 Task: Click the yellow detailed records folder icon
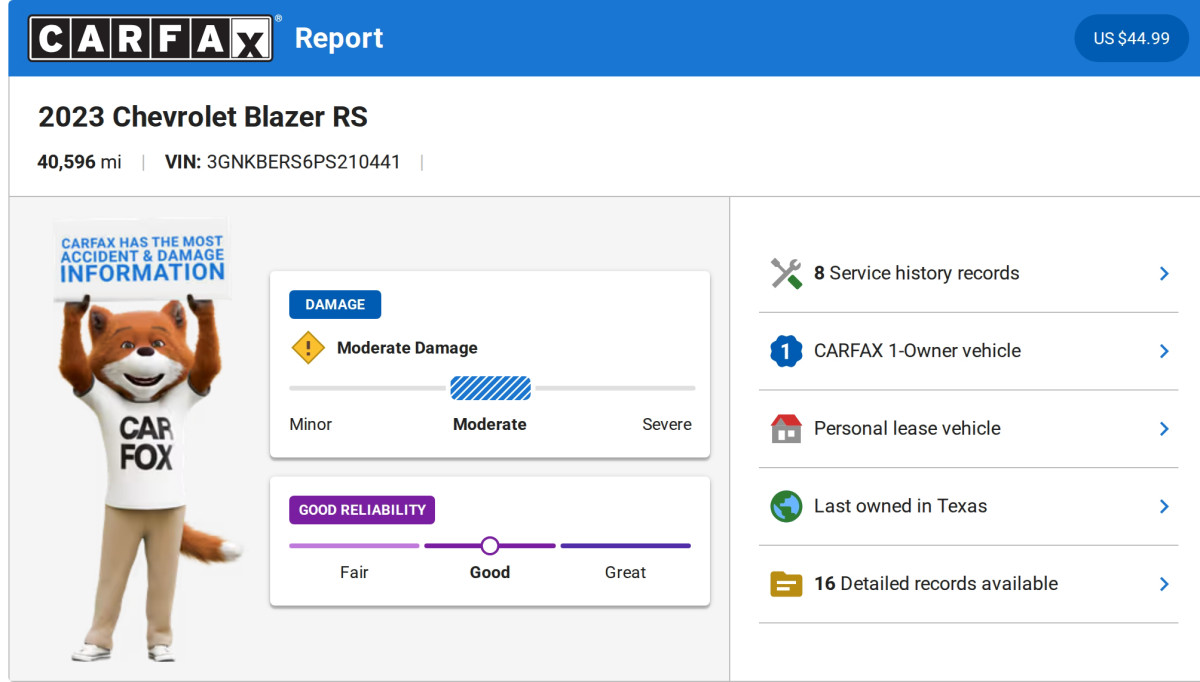pos(786,584)
